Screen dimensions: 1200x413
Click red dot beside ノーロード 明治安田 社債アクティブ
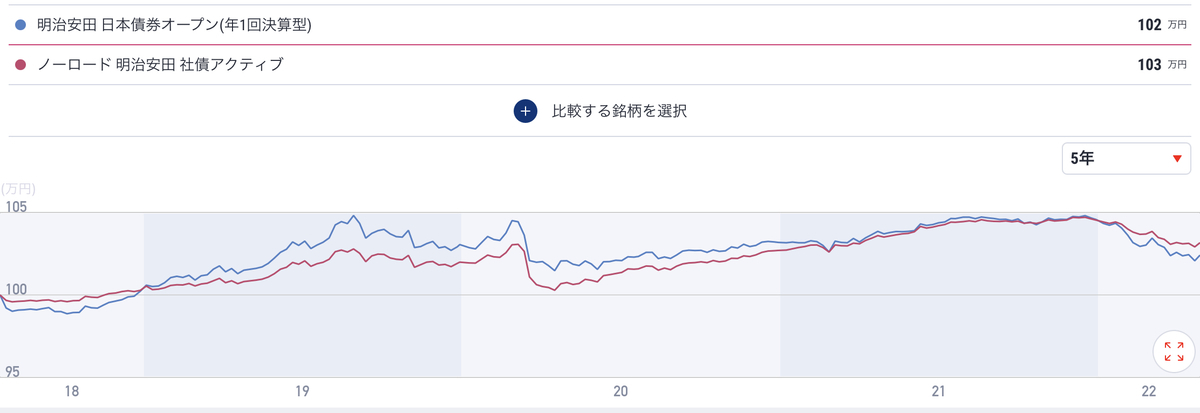(21, 65)
